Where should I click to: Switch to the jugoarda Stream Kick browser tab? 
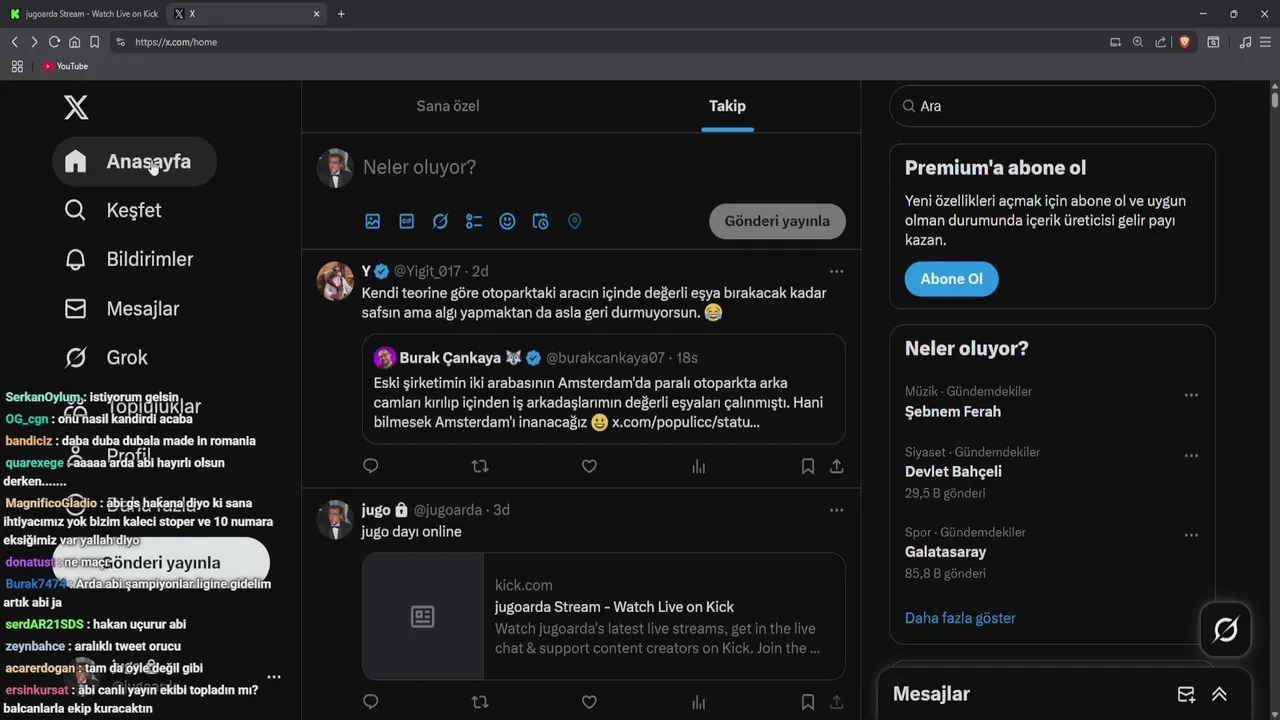pyautogui.click(x=84, y=14)
